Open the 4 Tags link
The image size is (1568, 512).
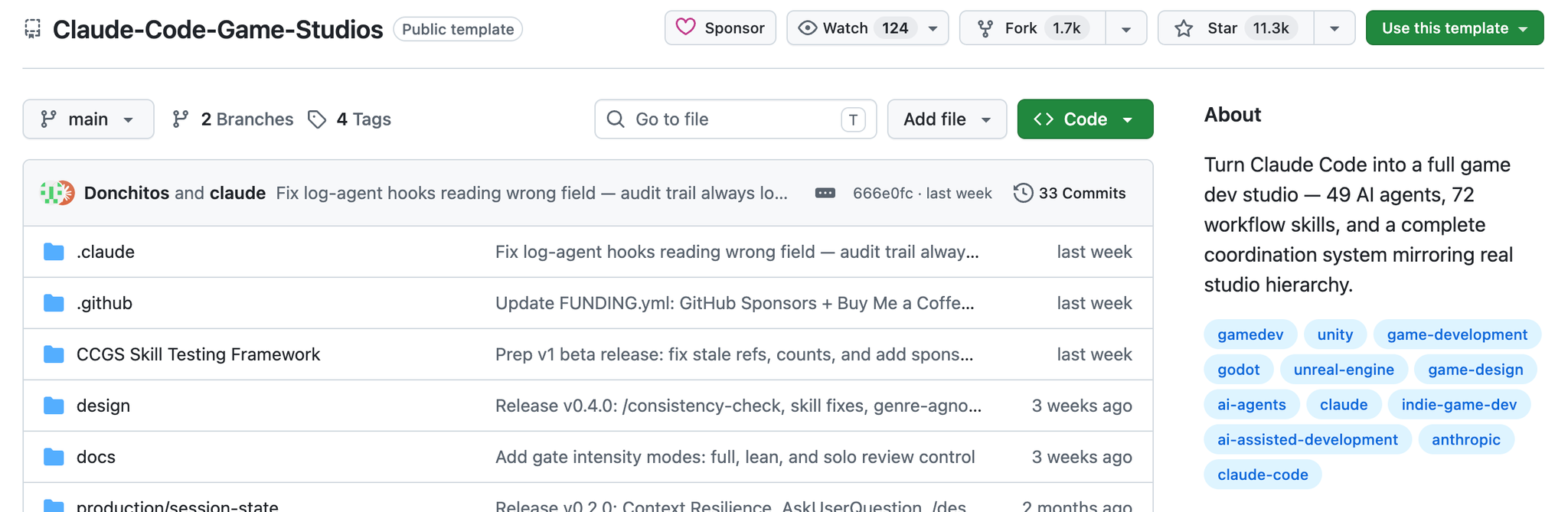pos(350,119)
